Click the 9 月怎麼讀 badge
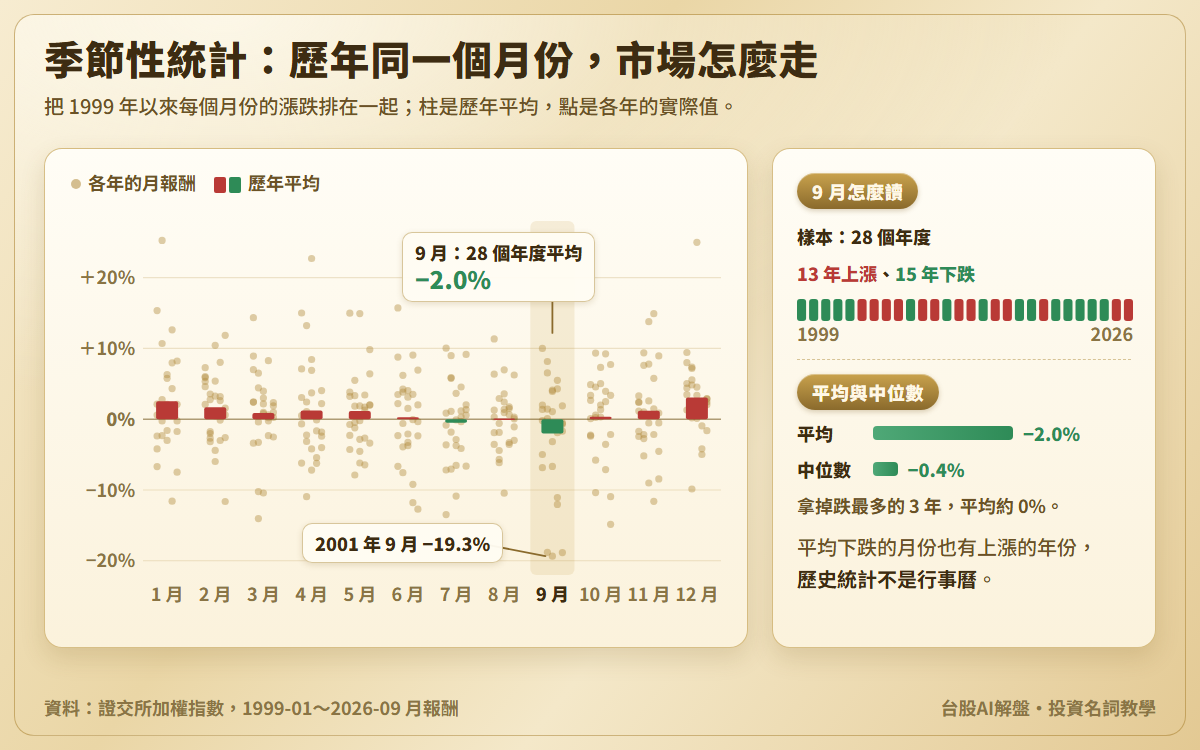1200x750 pixels. (x=857, y=192)
